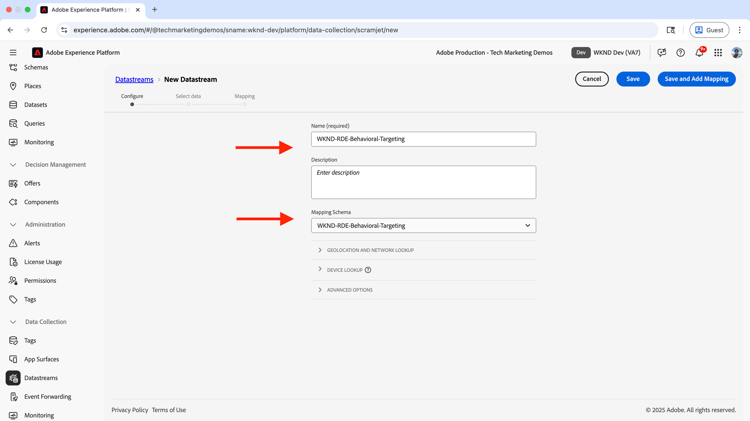Viewport: 750px width, 421px height.
Task: Open Offers under Decision Management
Action: 32,183
